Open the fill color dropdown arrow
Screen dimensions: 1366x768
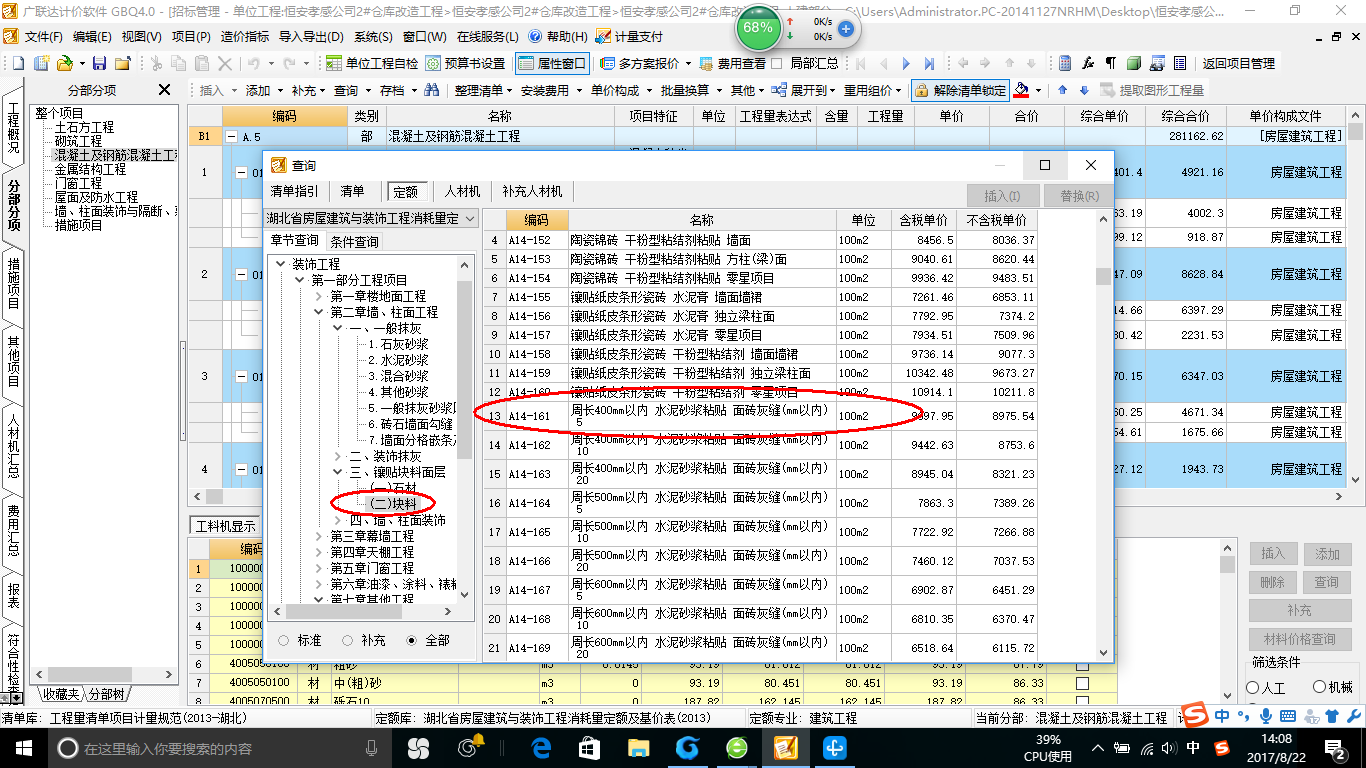(1039, 90)
